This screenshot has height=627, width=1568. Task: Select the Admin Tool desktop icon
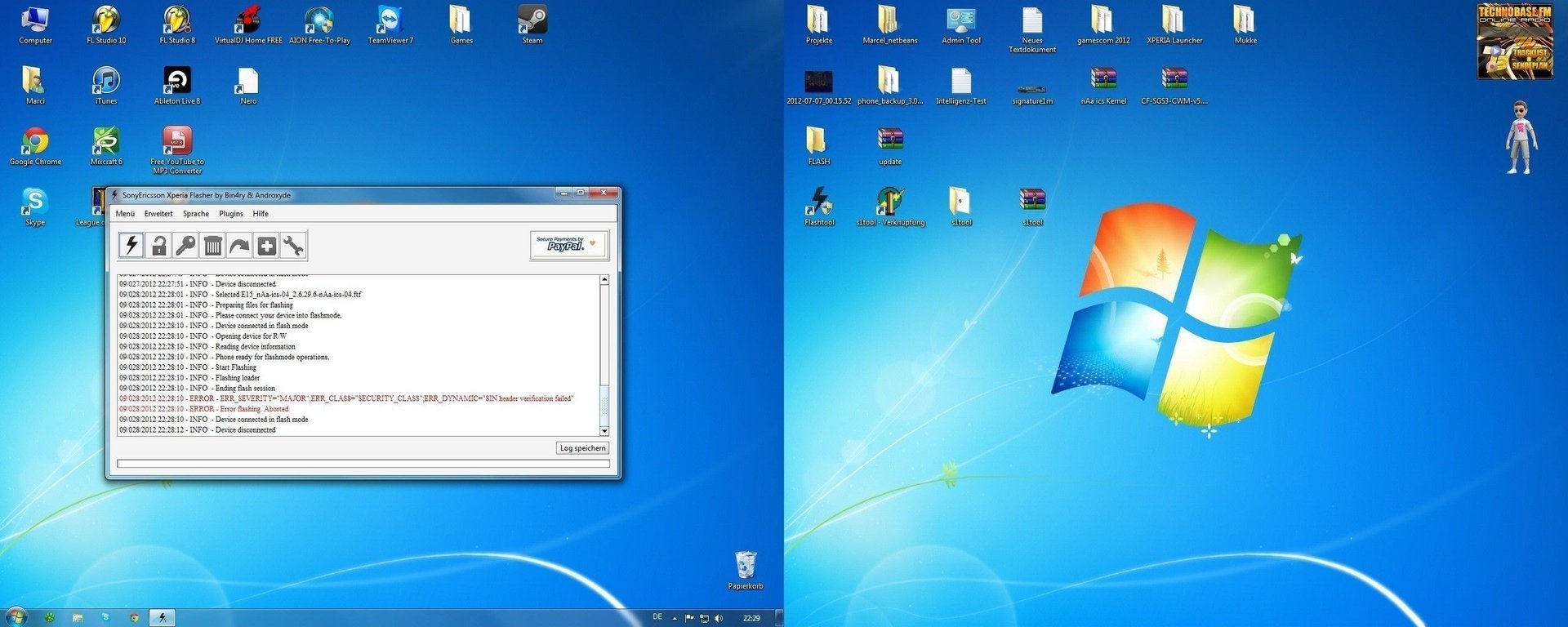click(x=961, y=24)
